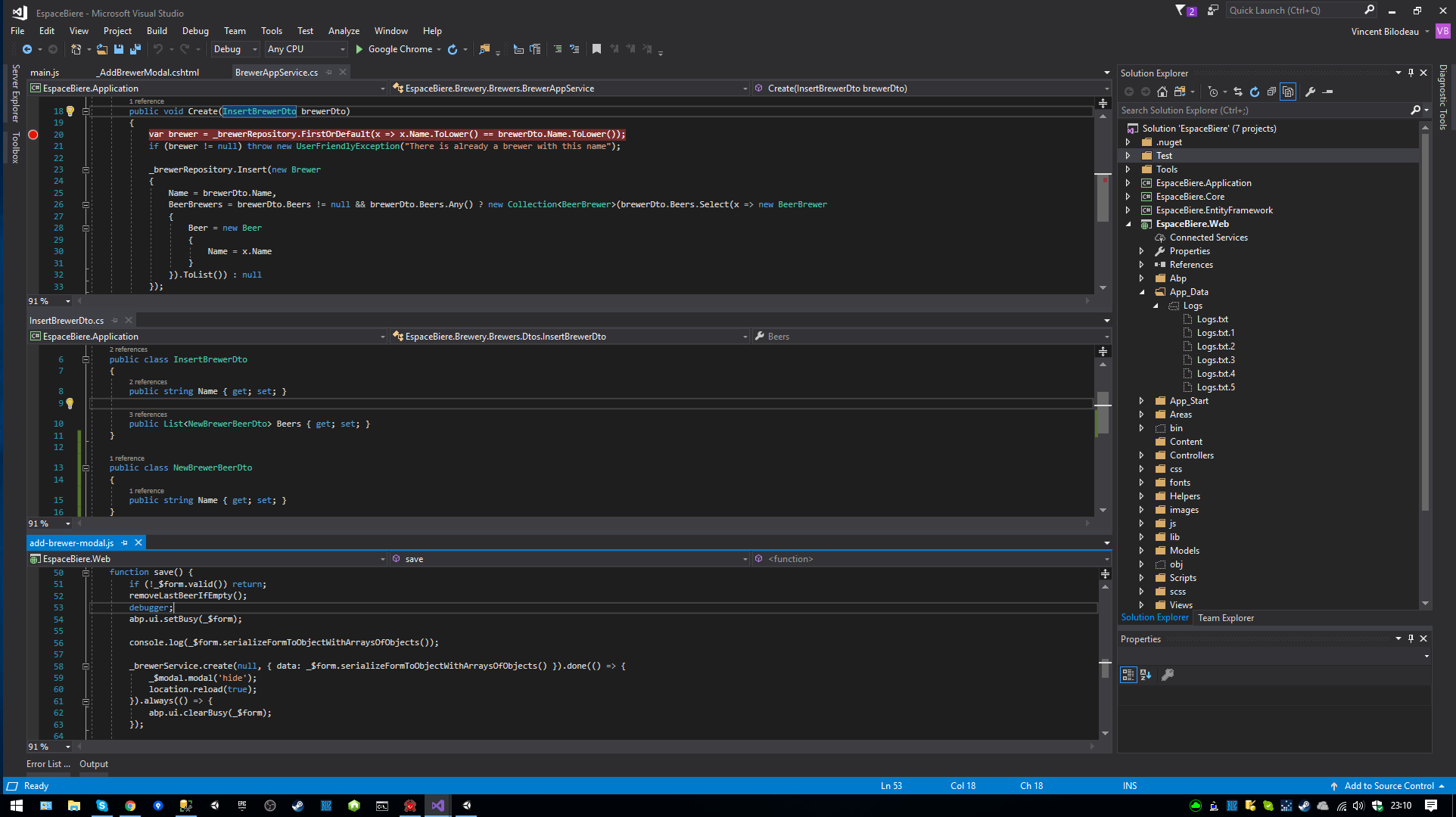Toggle Sync with Active Document

point(1238,92)
